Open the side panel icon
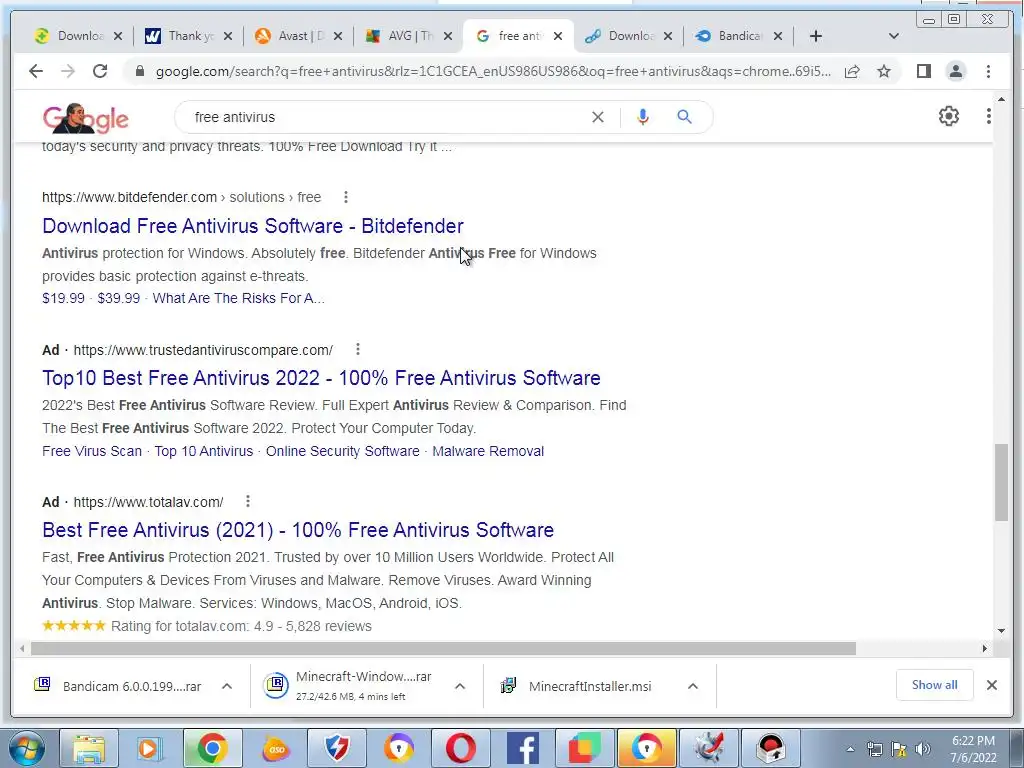Viewport: 1024px width, 768px height. click(923, 71)
